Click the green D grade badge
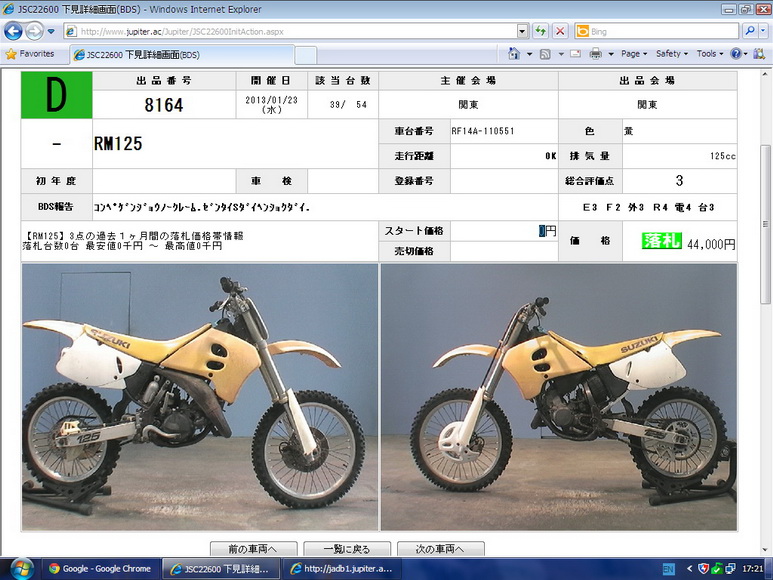 [x=56, y=95]
